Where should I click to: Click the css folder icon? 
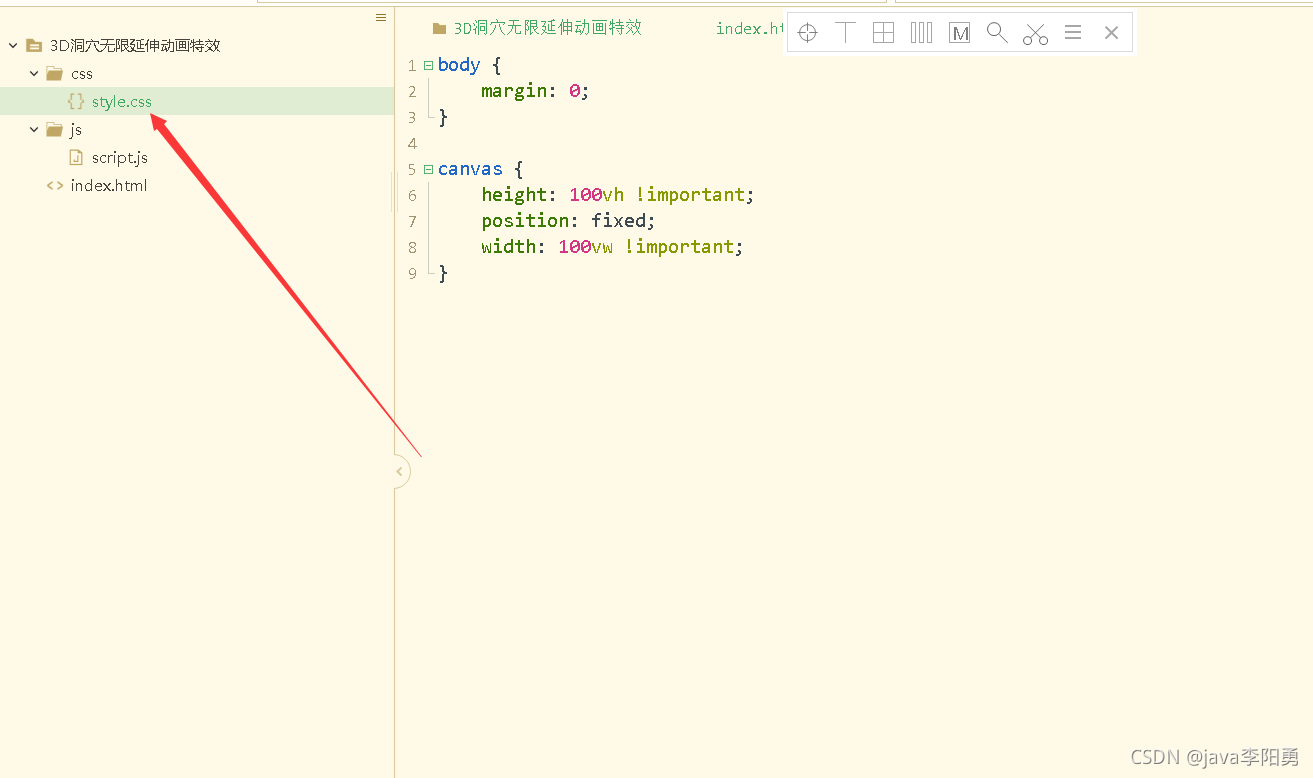55,74
